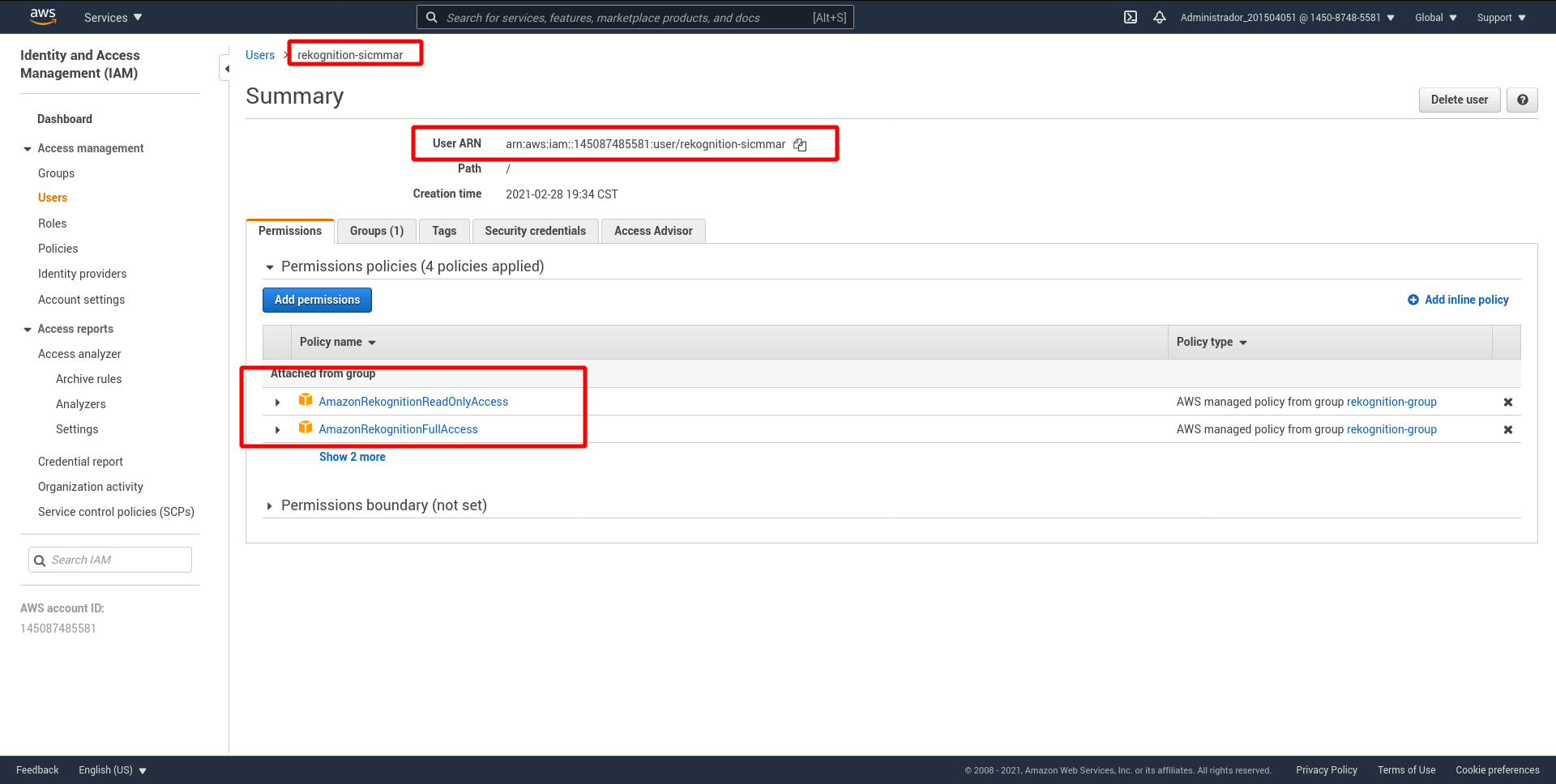Open Policies in the sidebar
The image size is (1556, 784).
click(58, 249)
